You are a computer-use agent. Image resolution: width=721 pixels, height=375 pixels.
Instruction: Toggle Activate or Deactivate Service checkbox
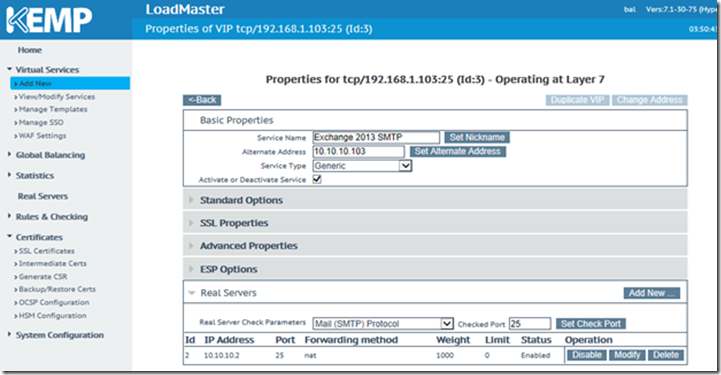coord(317,179)
